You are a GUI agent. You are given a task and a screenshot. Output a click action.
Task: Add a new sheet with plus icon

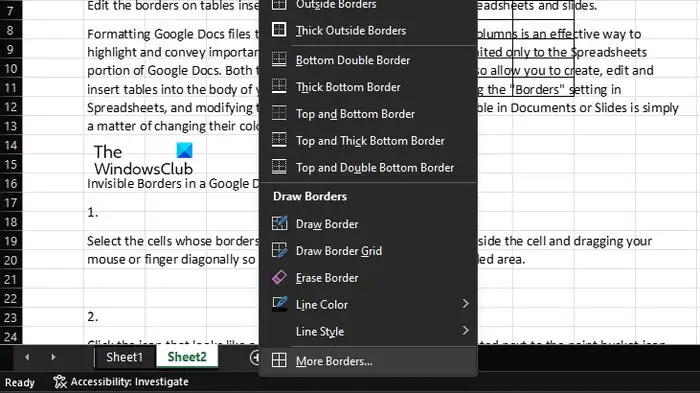coord(255,357)
